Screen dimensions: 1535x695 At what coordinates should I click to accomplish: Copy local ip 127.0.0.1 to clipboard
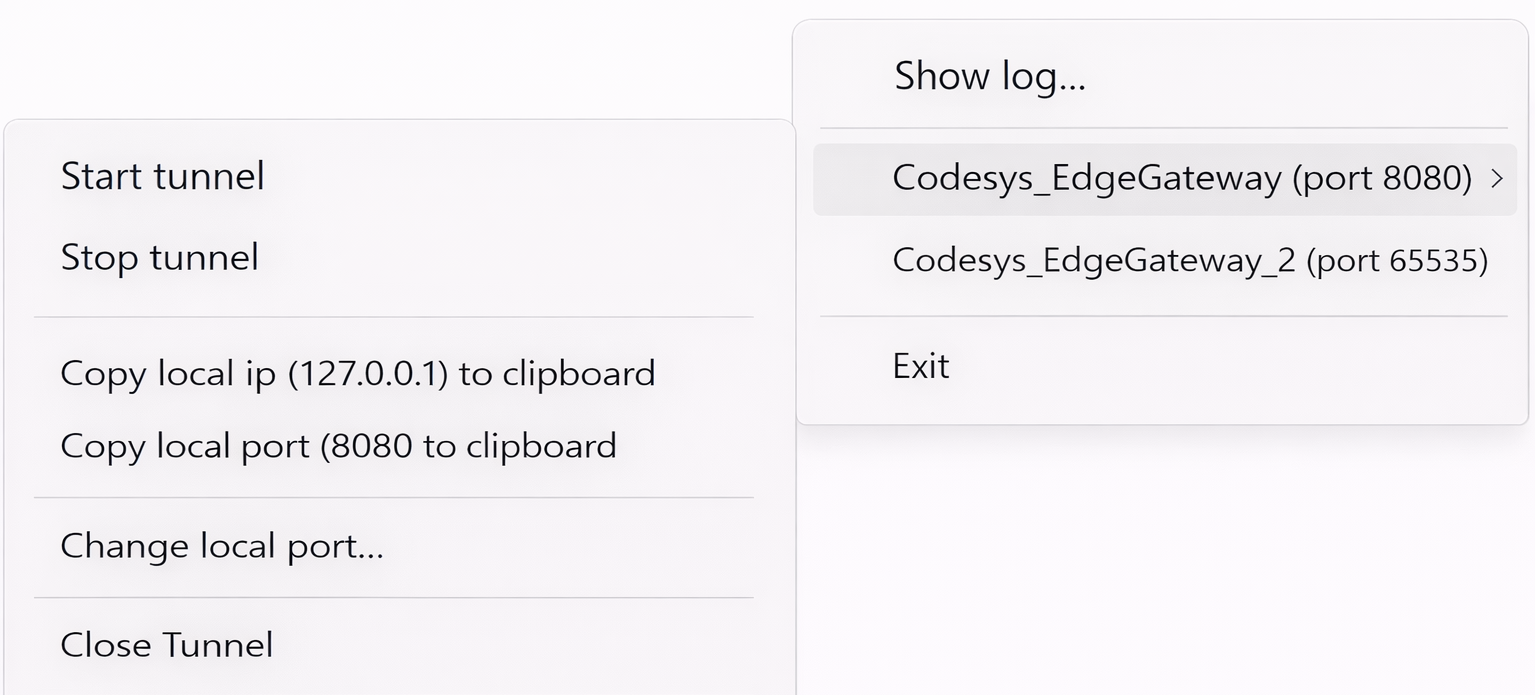(357, 374)
